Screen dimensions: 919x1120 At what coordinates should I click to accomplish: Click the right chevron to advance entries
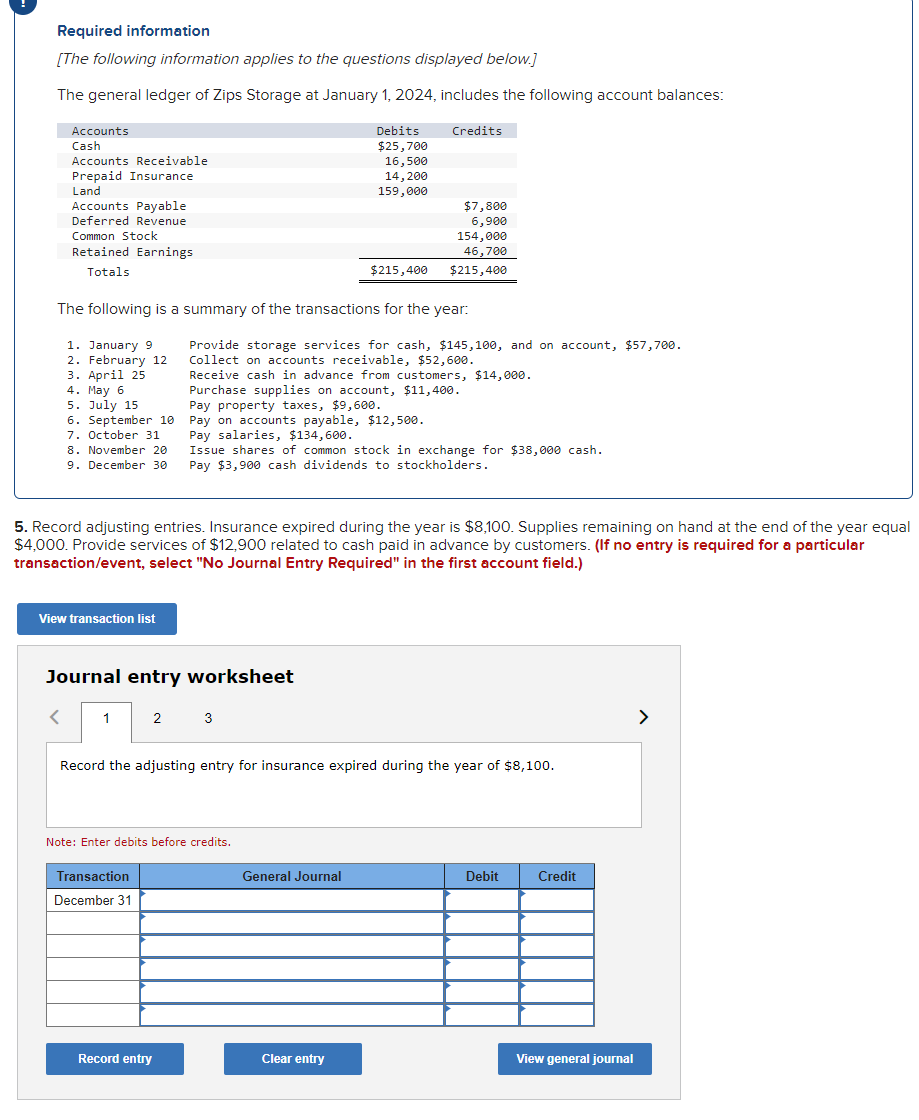tap(643, 717)
